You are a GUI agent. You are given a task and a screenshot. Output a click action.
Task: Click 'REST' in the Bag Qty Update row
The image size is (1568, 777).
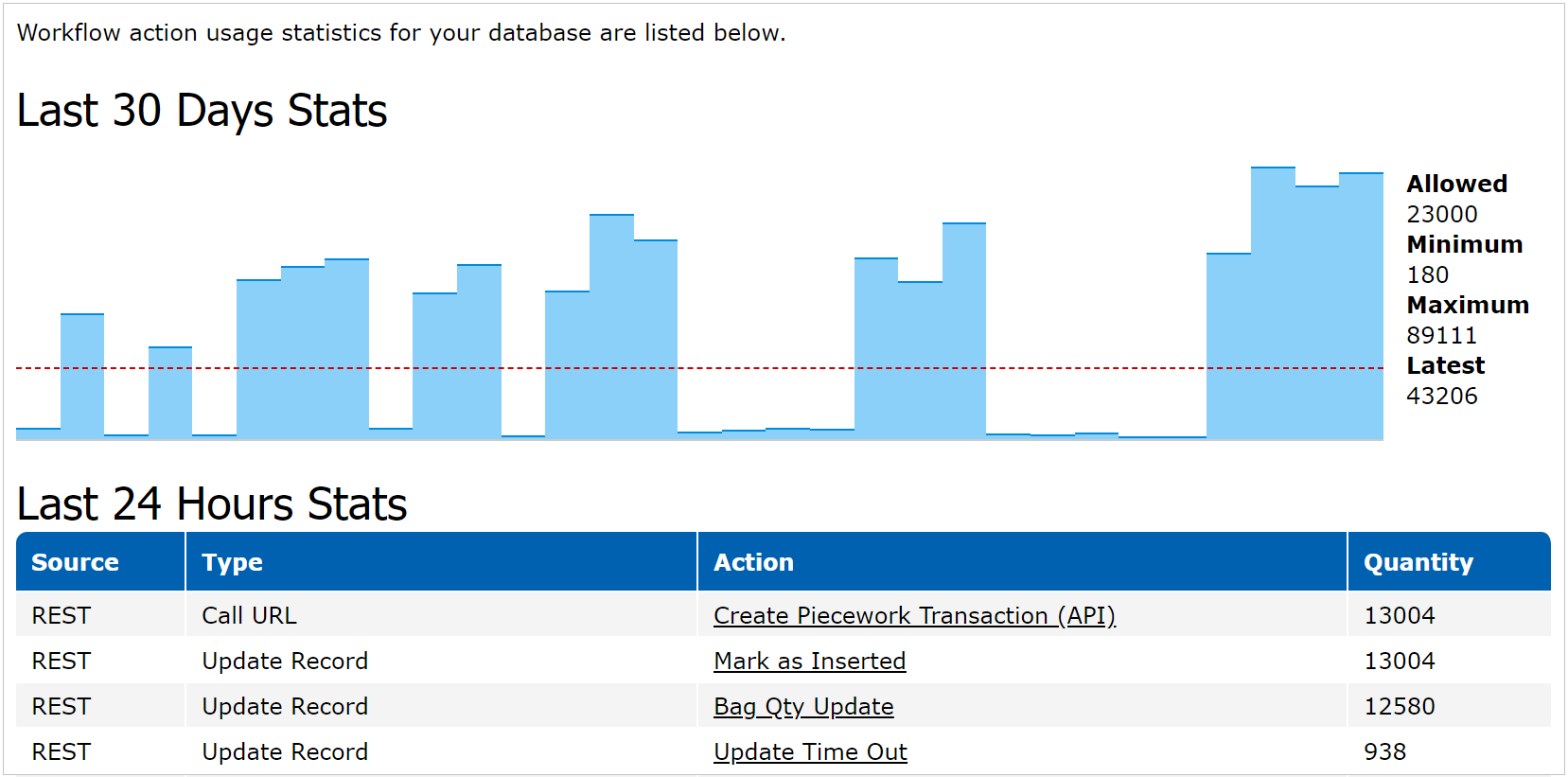point(62,706)
